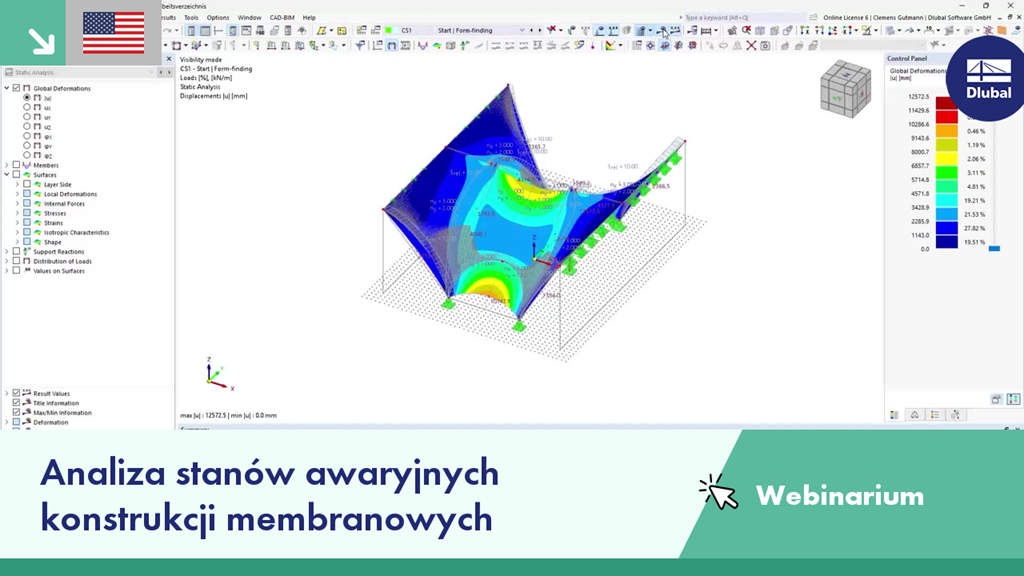The image size is (1024, 576).
Task: Go to previous load case arrow
Action: [x=532, y=30]
